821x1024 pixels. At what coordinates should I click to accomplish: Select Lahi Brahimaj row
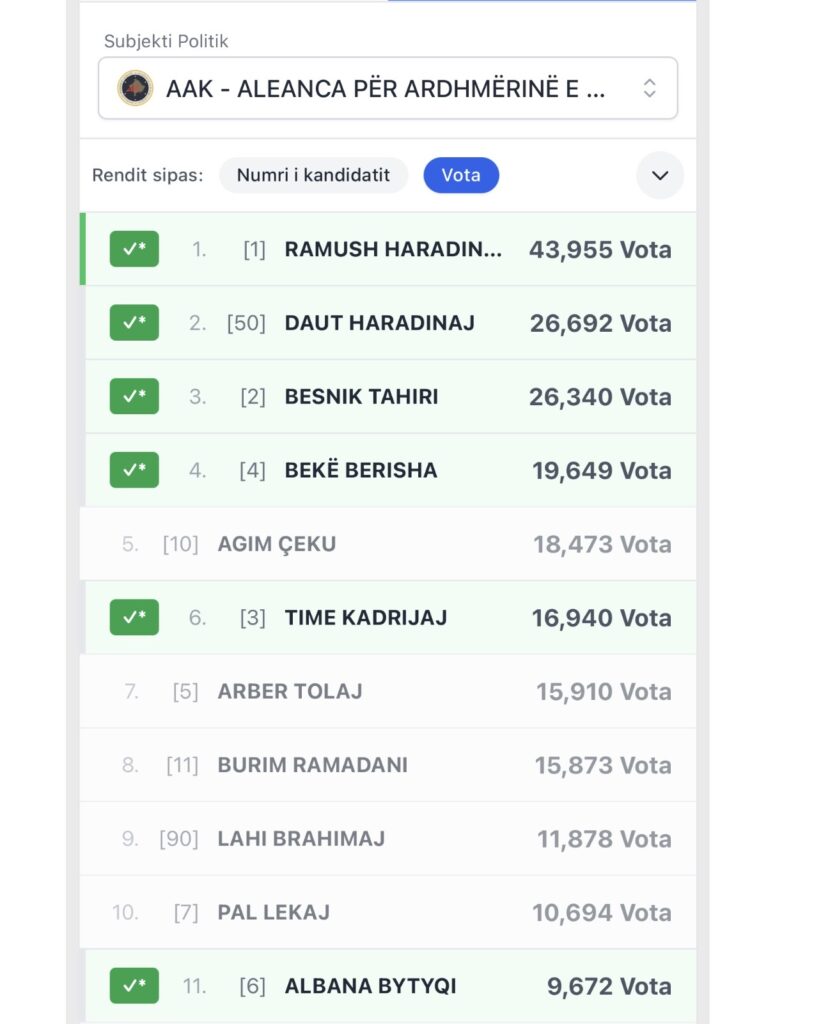point(388,838)
